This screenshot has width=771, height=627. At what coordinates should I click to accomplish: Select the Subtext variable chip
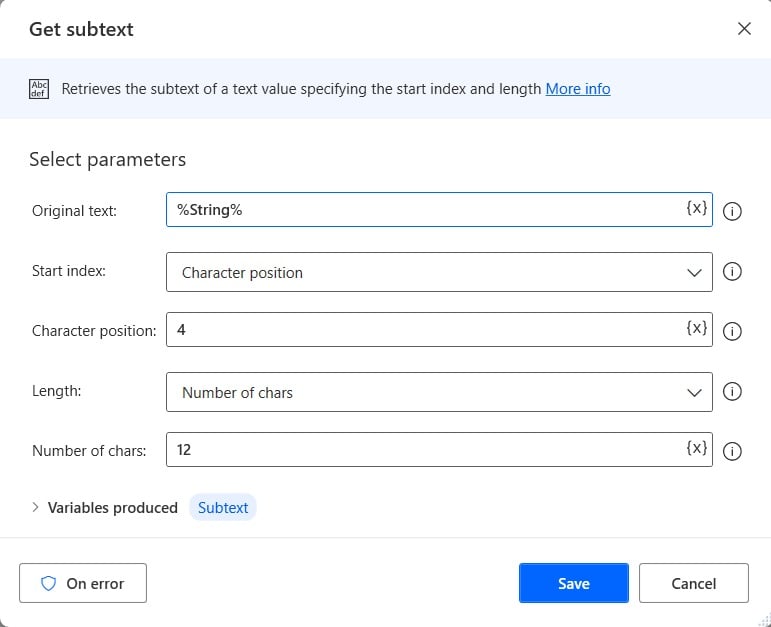[x=223, y=508]
